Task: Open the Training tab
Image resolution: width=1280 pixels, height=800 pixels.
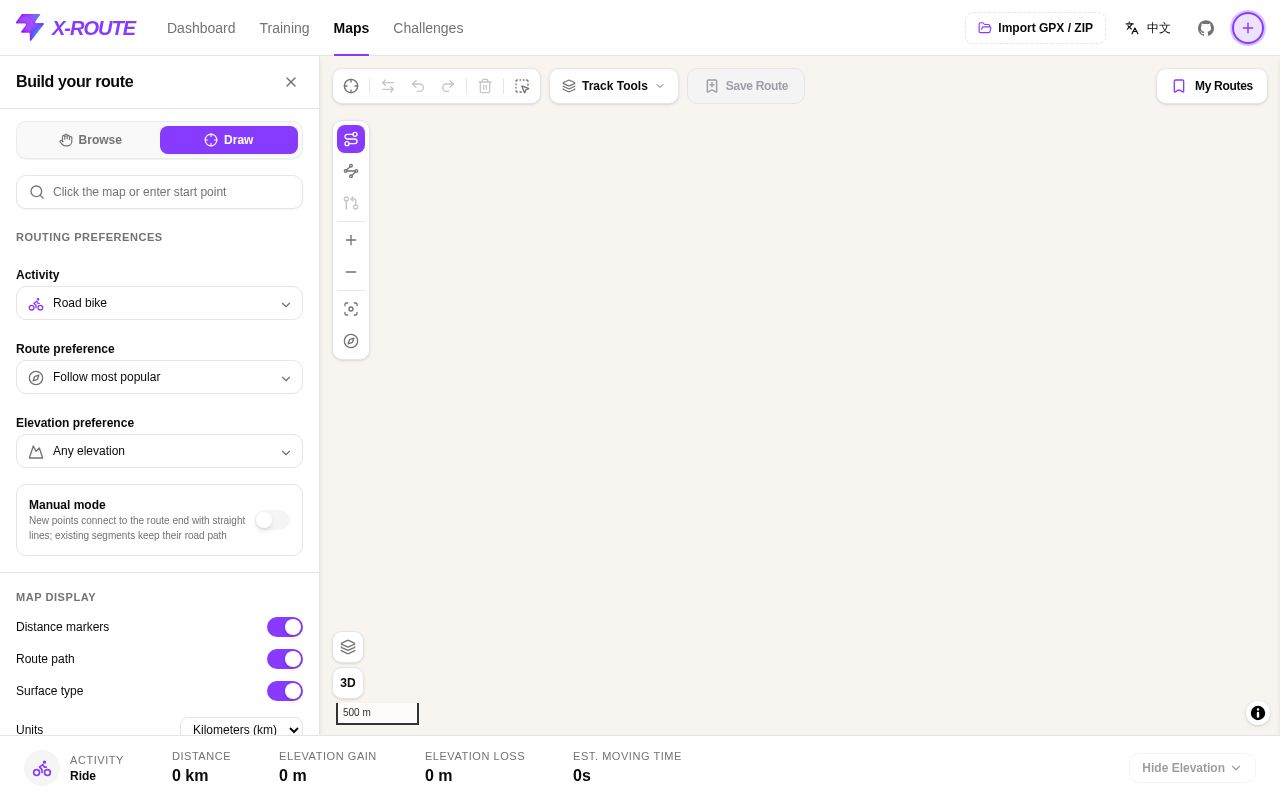Action: click(285, 28)
